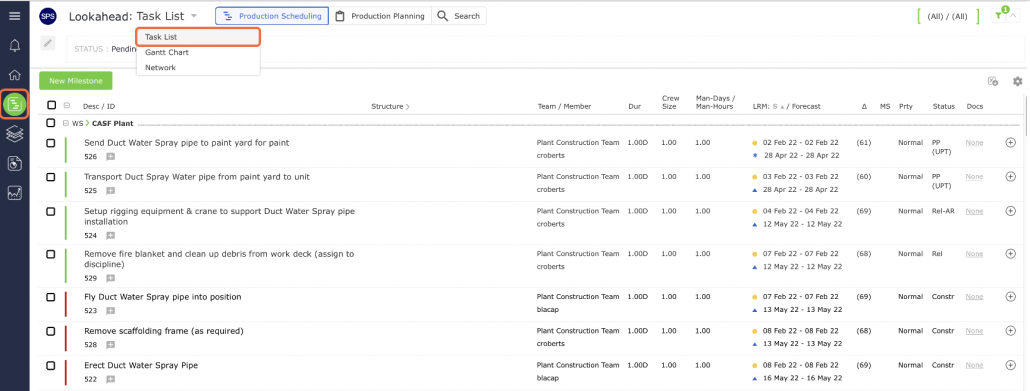Choose Network from the dropdown
Viewport: 1030px width, 391px height.
[x=198, y=67]
